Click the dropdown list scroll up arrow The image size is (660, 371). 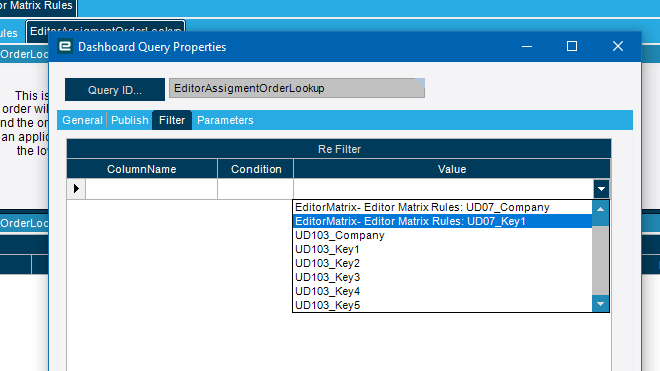(601, 209)
